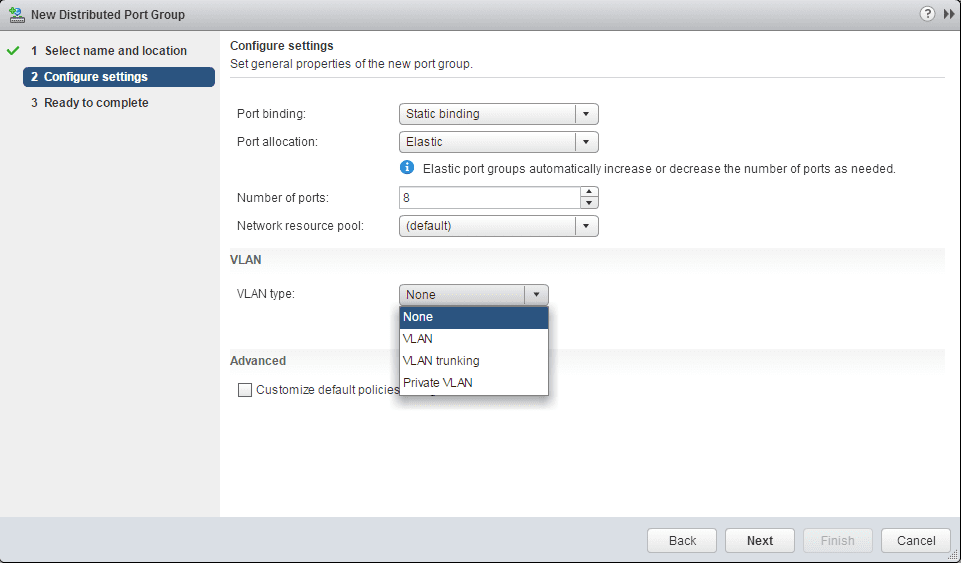
Task: Click the Next button
Action: 759,541
